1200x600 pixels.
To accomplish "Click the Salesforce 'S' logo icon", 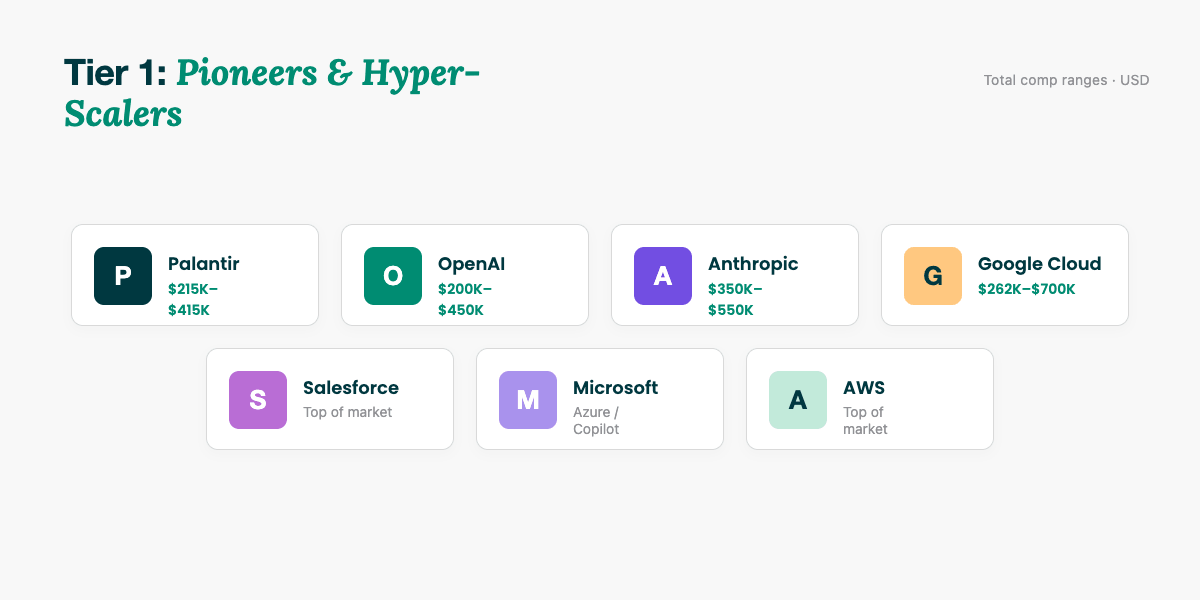I will (x=258, y=400).
